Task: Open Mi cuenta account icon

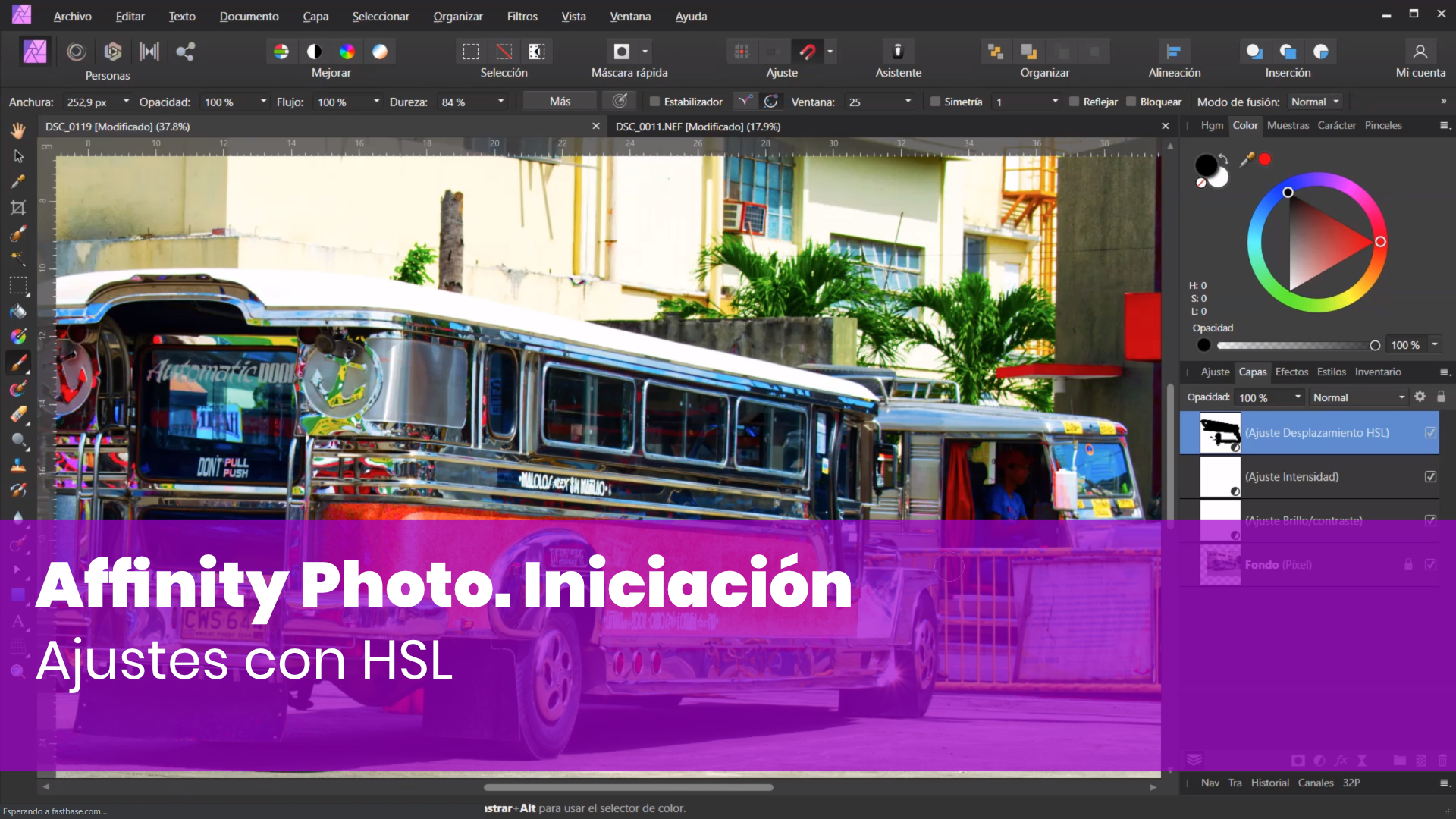Action: pos(1420,52)
